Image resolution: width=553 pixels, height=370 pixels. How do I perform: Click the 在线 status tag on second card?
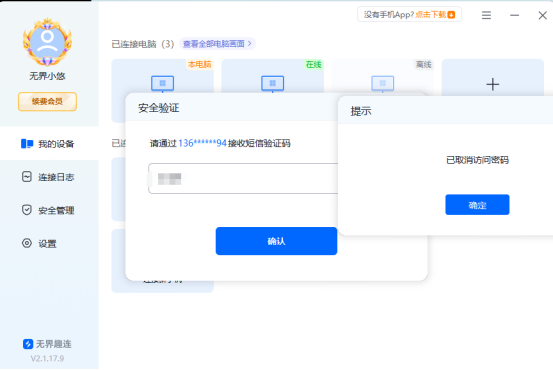point(314,65)
